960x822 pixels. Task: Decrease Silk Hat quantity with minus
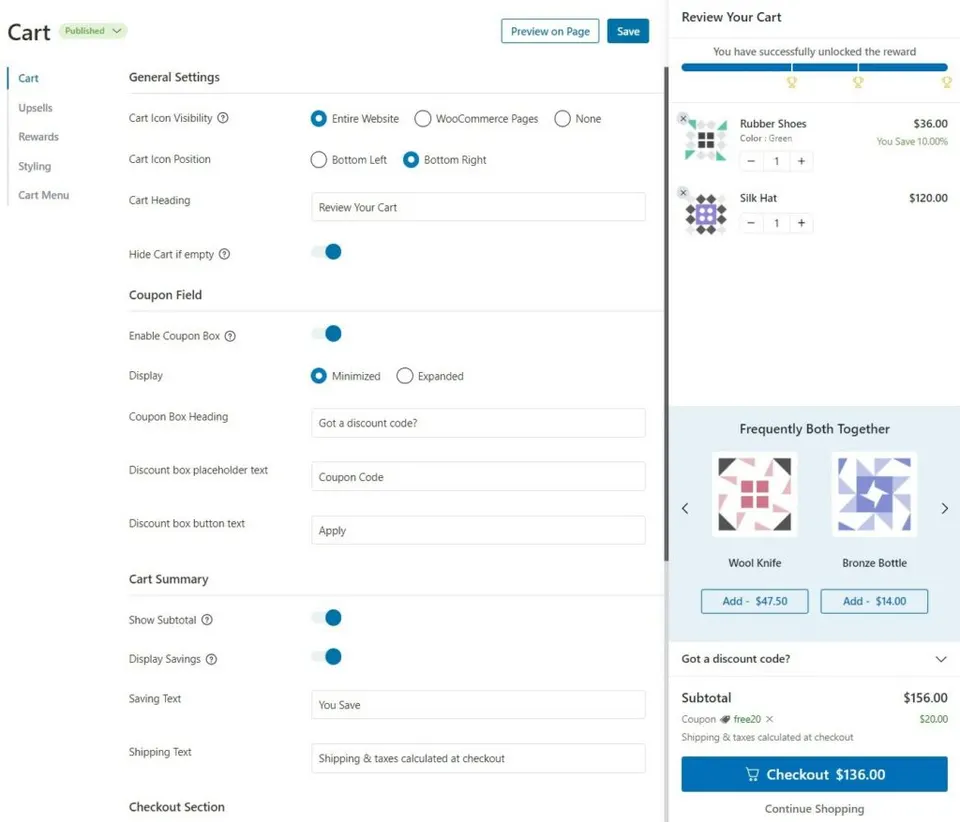coord(751,223)
